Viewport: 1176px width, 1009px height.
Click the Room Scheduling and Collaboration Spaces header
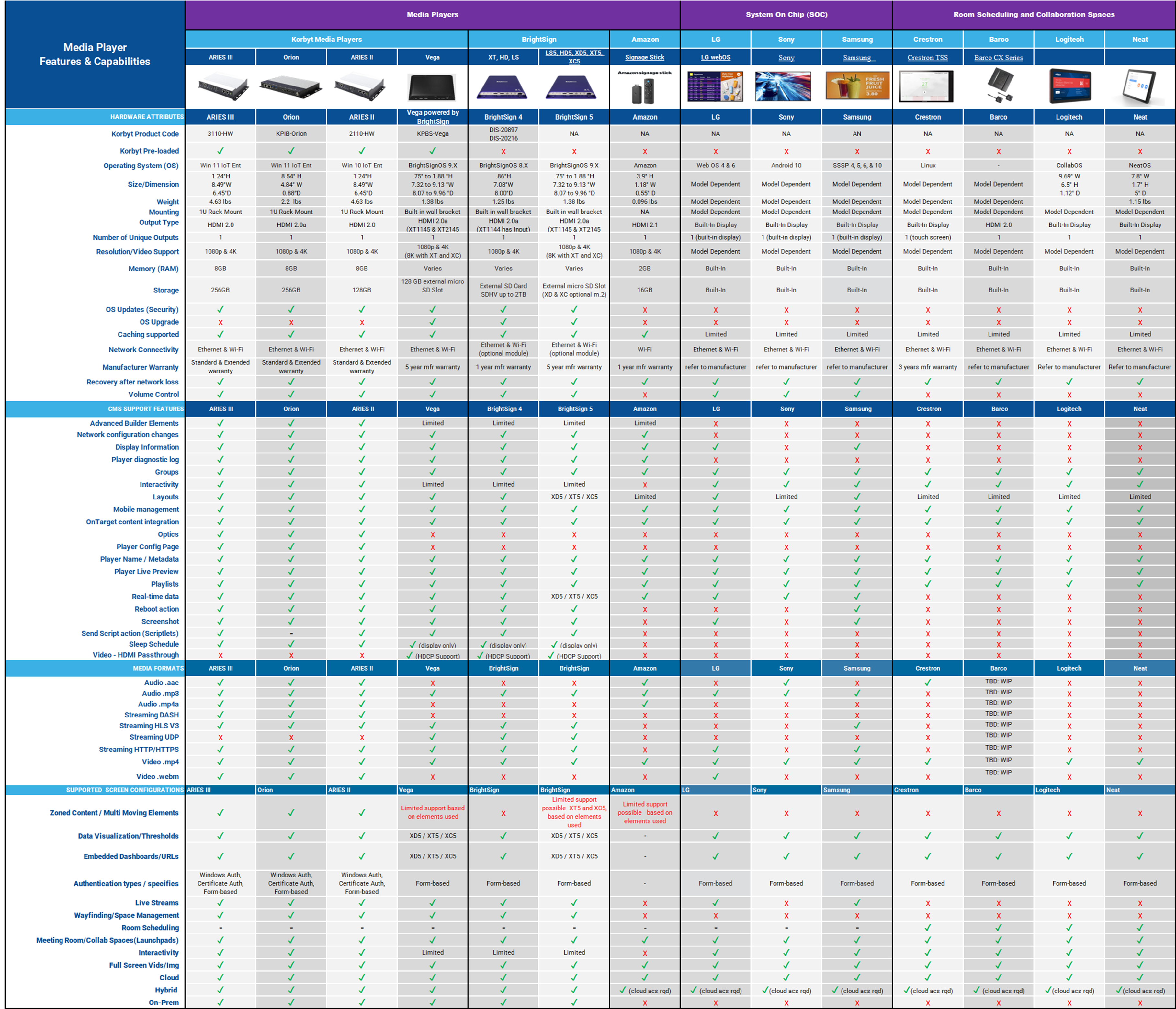coord(1034,15)
